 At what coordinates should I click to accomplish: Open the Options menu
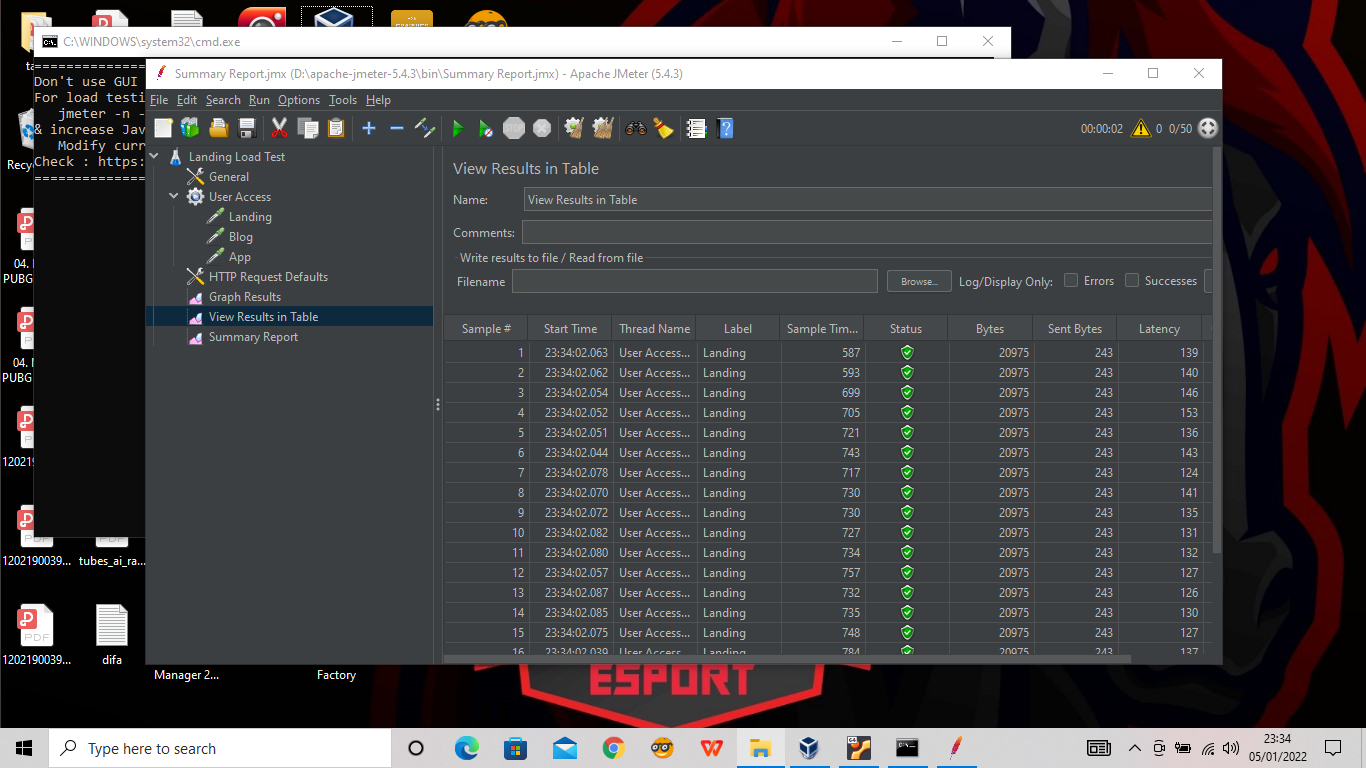point(299,100)
